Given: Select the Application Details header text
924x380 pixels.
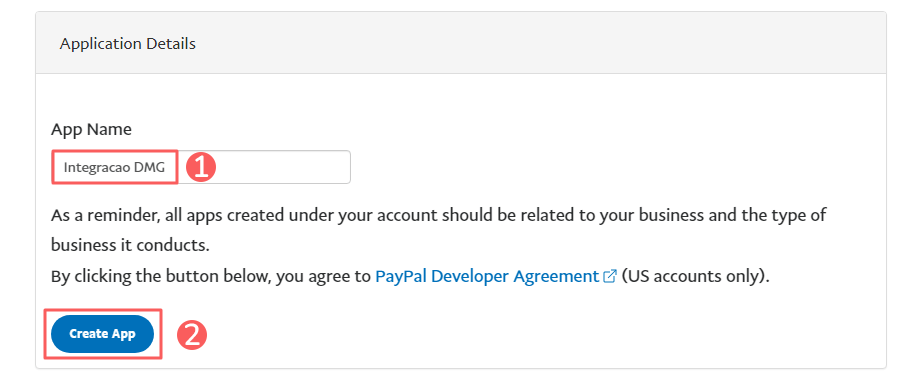Looking at the screenshot, I should click(128, 44).
